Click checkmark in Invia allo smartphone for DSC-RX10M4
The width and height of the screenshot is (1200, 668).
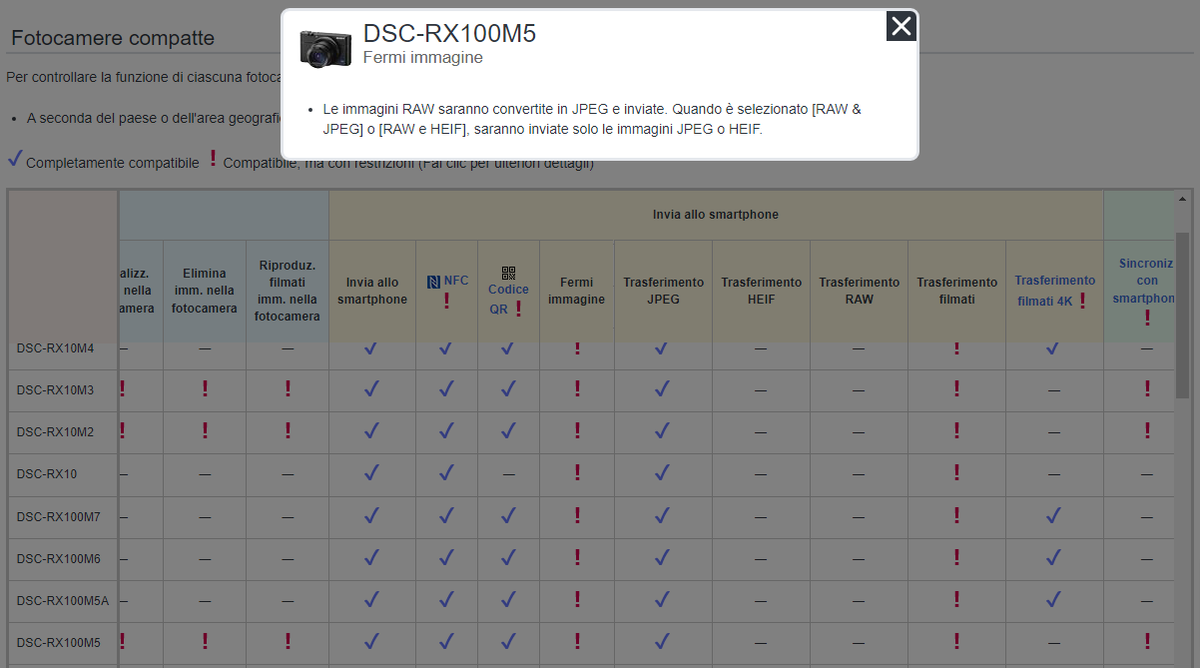[x=371, y=348]
